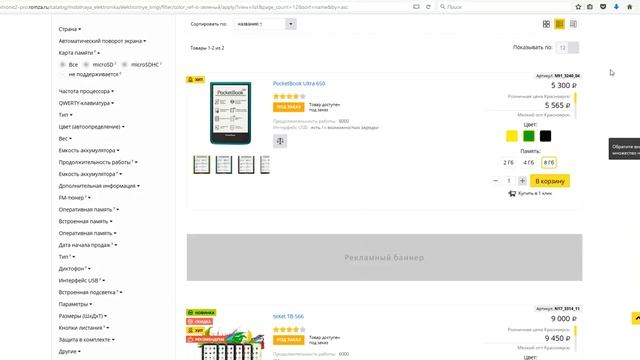Expand the Защита в комплекте filter

pyautogui.click(x=87, y=340)
